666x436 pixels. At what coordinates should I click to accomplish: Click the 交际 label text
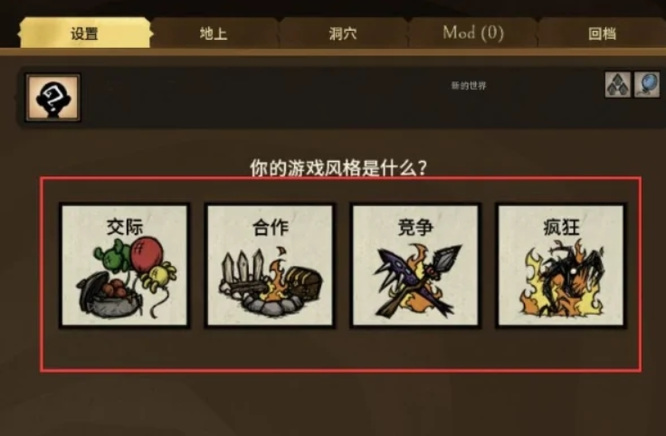124,226
